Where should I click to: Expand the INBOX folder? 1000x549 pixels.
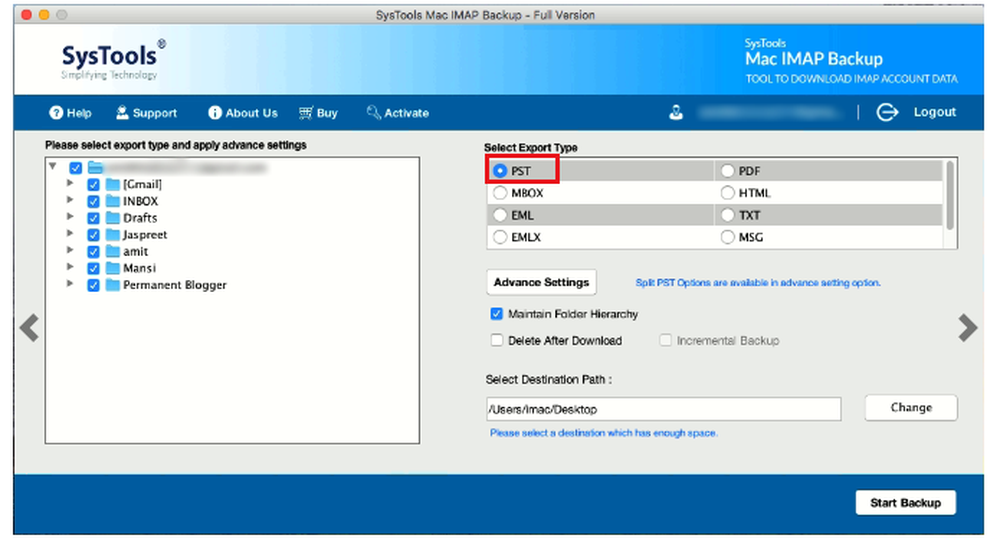tap(70, 200)
